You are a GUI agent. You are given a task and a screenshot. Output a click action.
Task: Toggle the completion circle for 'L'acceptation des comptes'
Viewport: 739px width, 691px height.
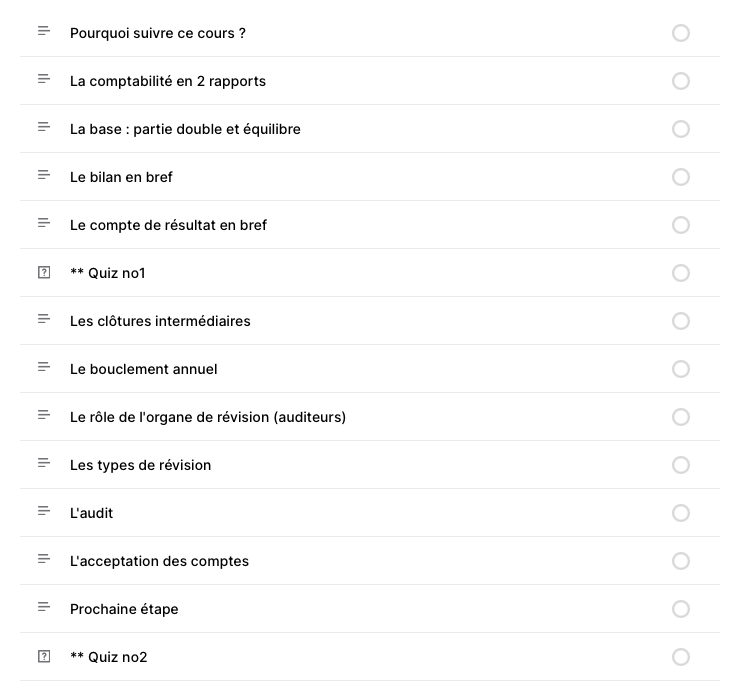point(681,561)
